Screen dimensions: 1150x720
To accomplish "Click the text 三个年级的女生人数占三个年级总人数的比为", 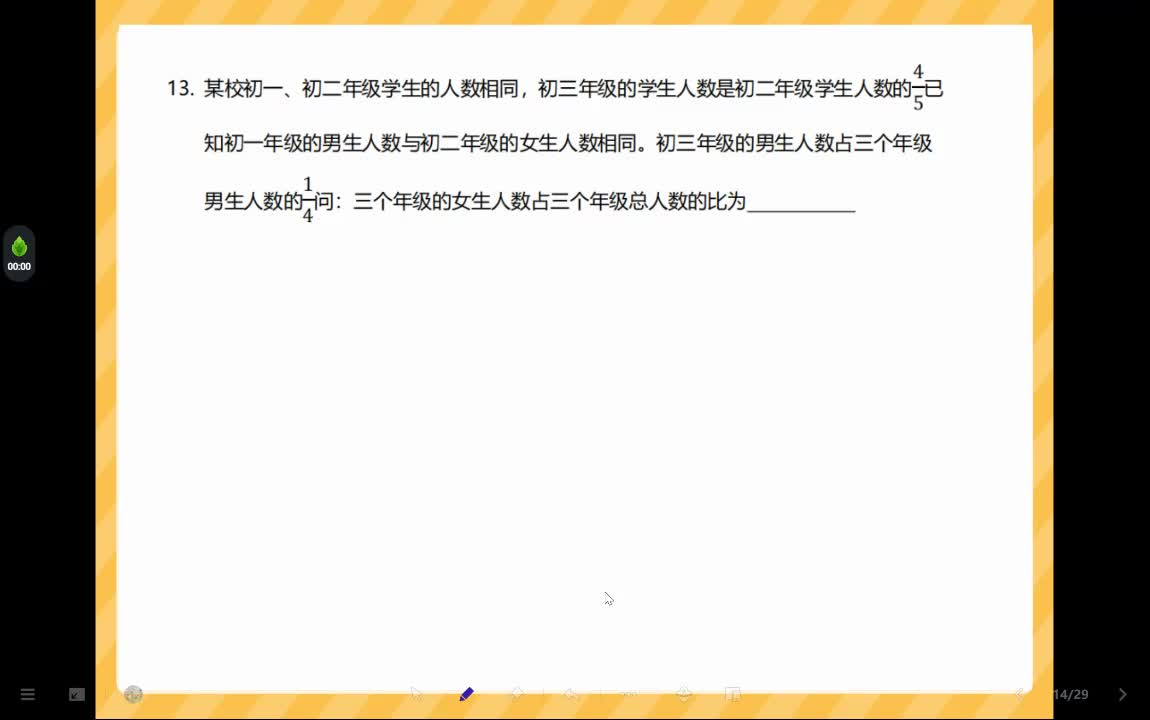I will click(549, 201).
